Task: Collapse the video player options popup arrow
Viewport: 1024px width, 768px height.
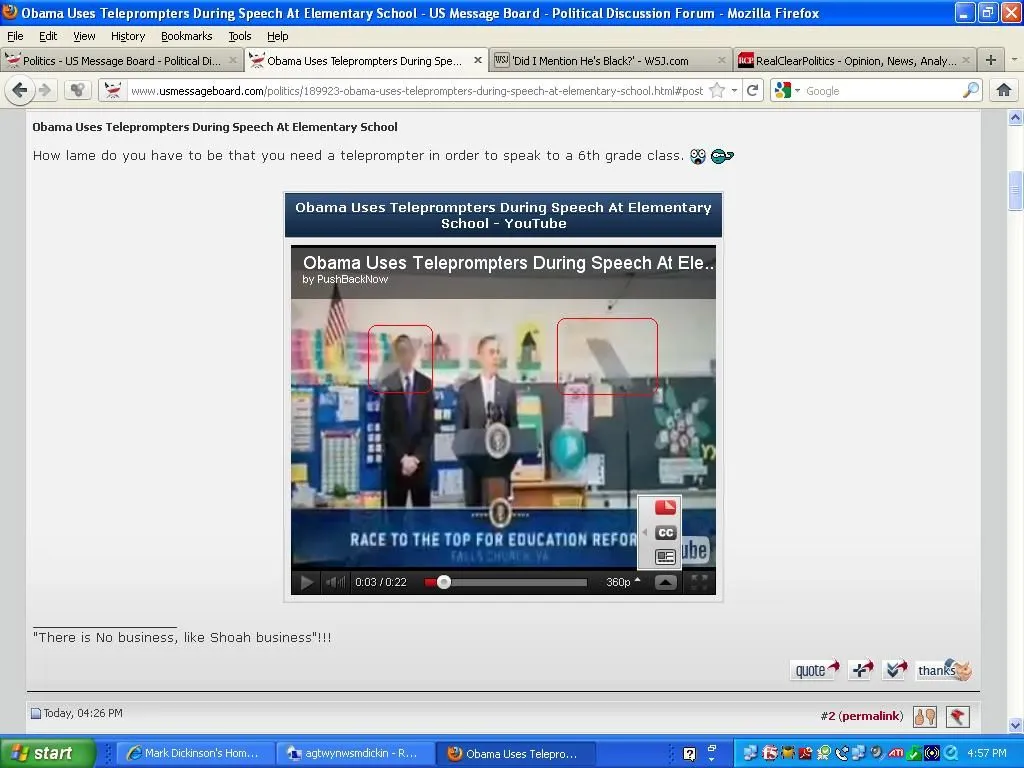Action: pos(665,582)
